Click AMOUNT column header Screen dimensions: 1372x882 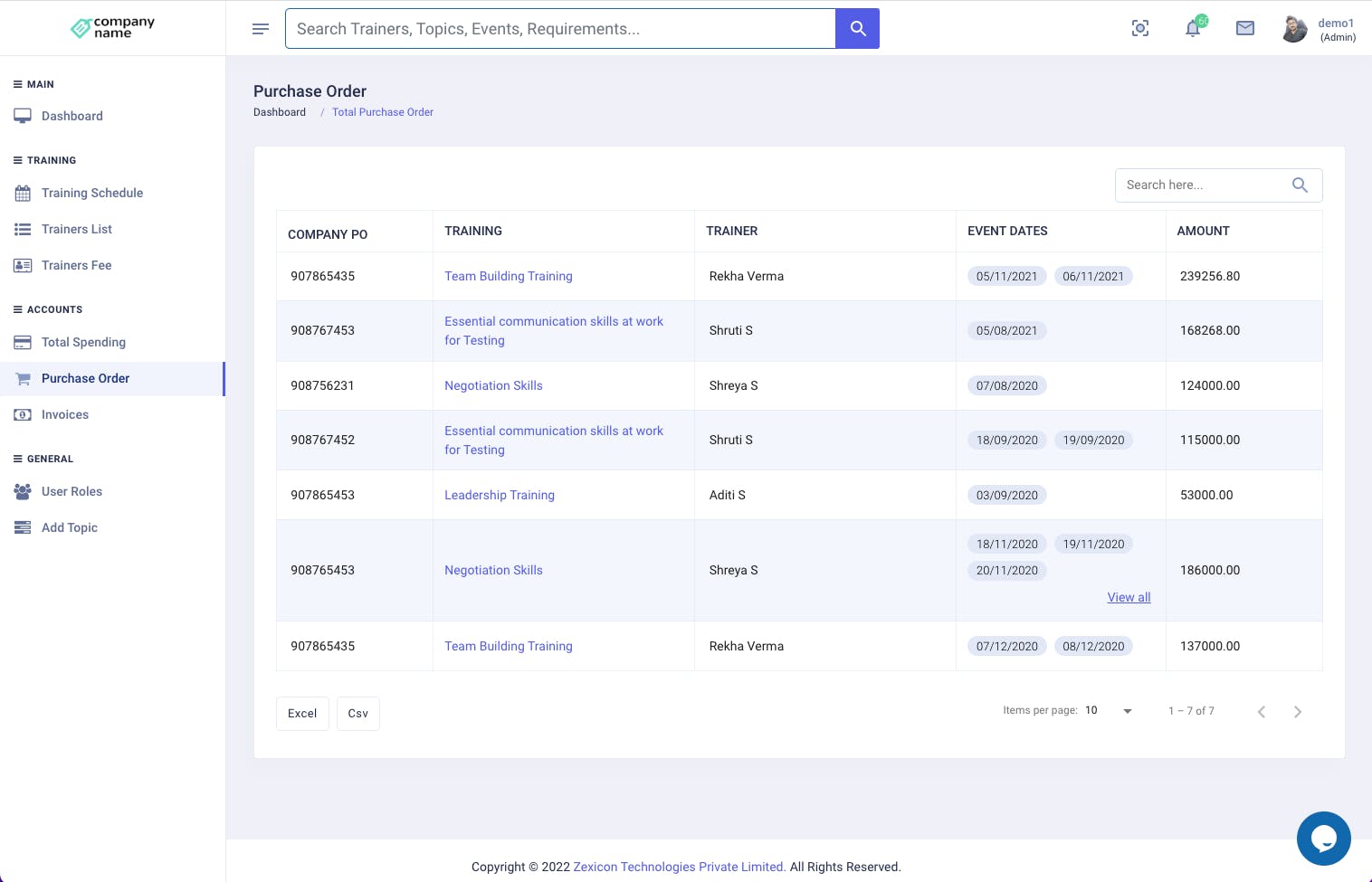click(1203, 231)
